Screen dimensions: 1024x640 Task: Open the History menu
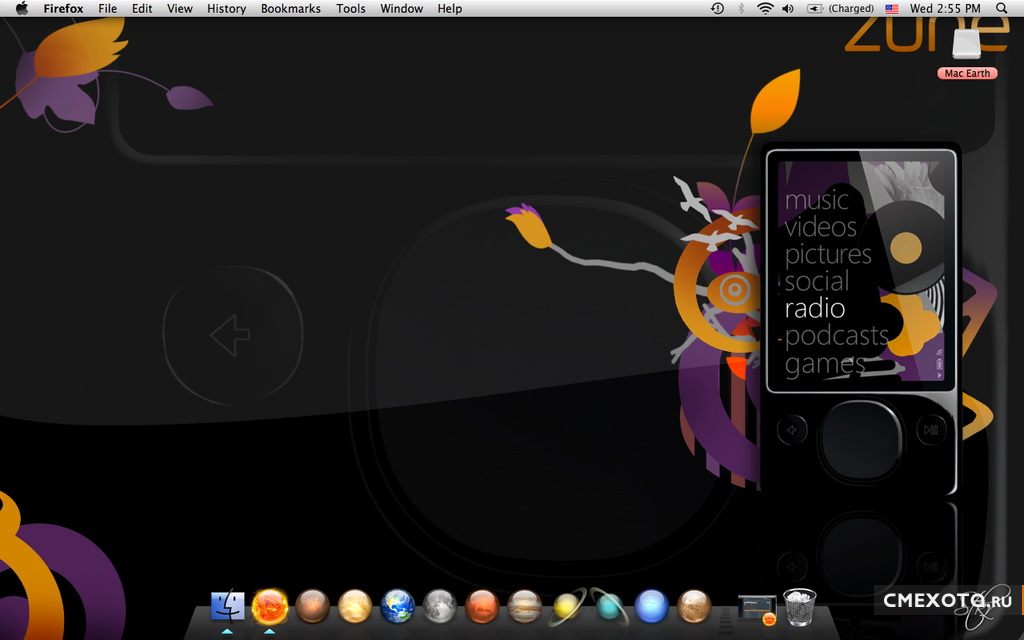(x=226, y=8)
